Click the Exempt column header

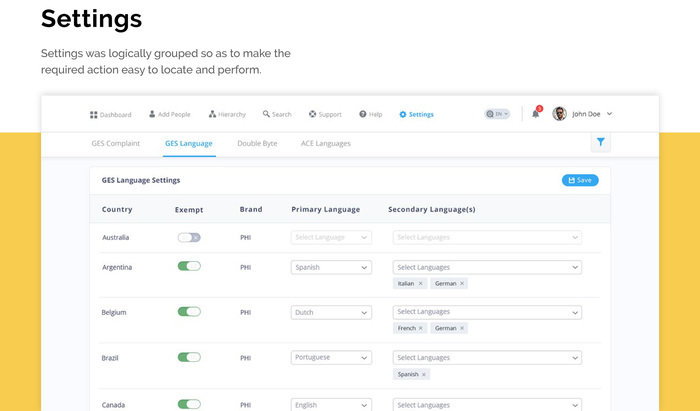coord(189,210)
